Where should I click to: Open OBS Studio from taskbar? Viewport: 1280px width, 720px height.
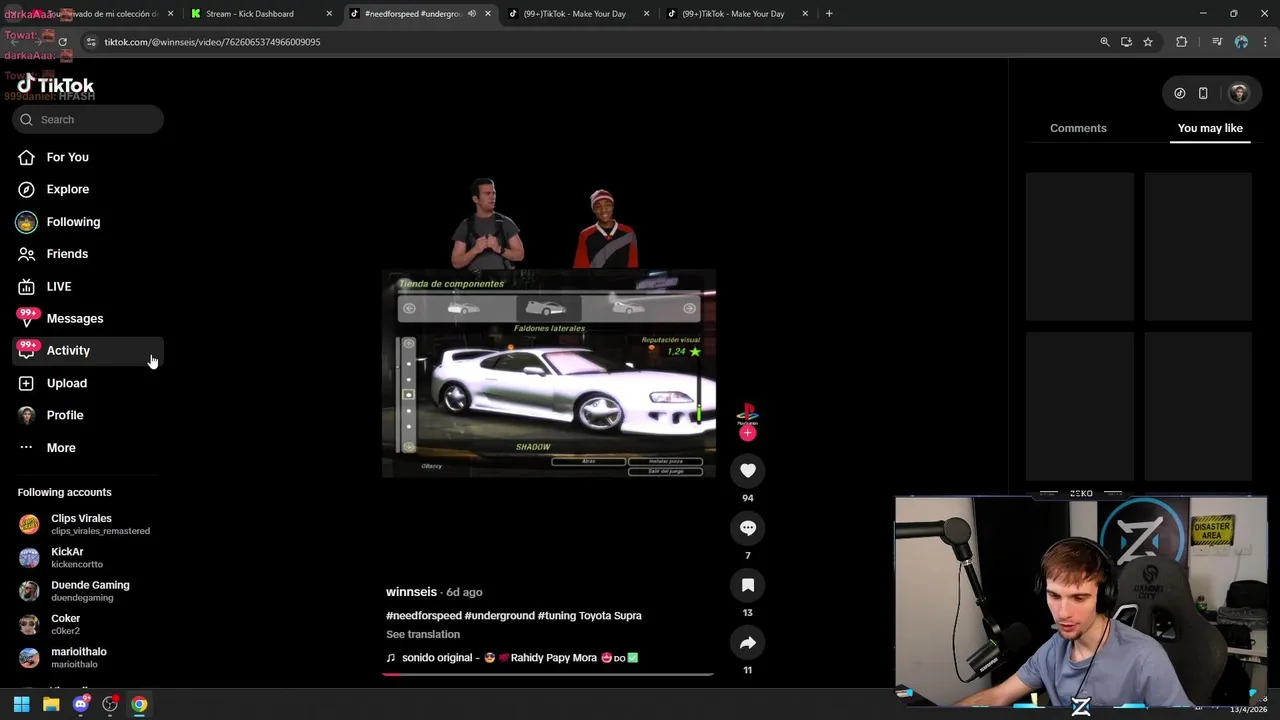click(110, 705)
